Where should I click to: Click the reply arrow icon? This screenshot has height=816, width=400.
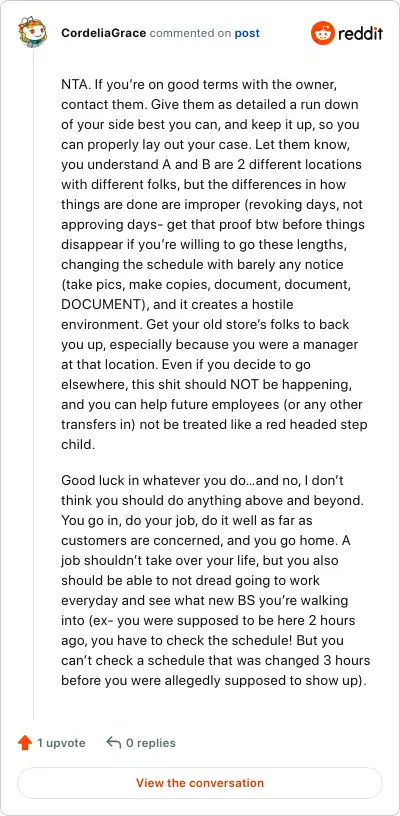(x=113, y=742)
